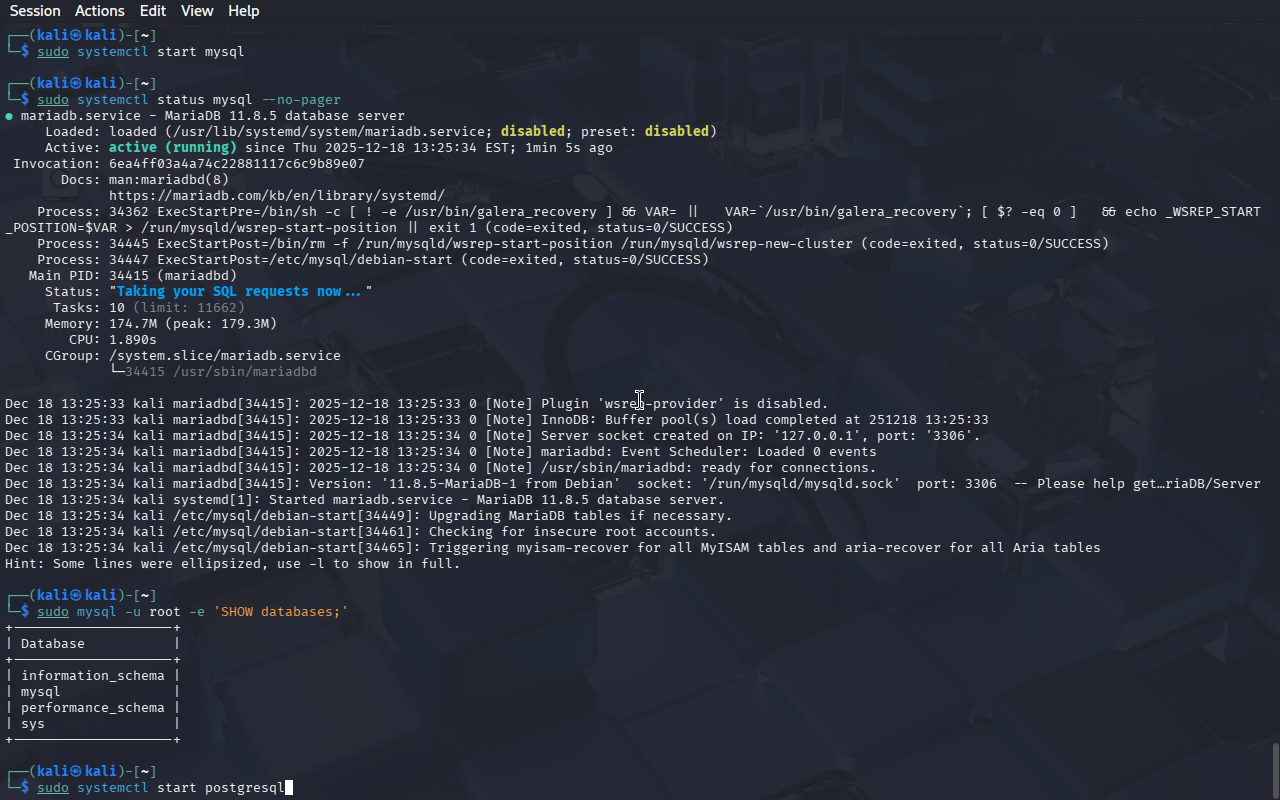Click the information_schema database row
This screenshot has height=800, width=1280.
point(92,676)
